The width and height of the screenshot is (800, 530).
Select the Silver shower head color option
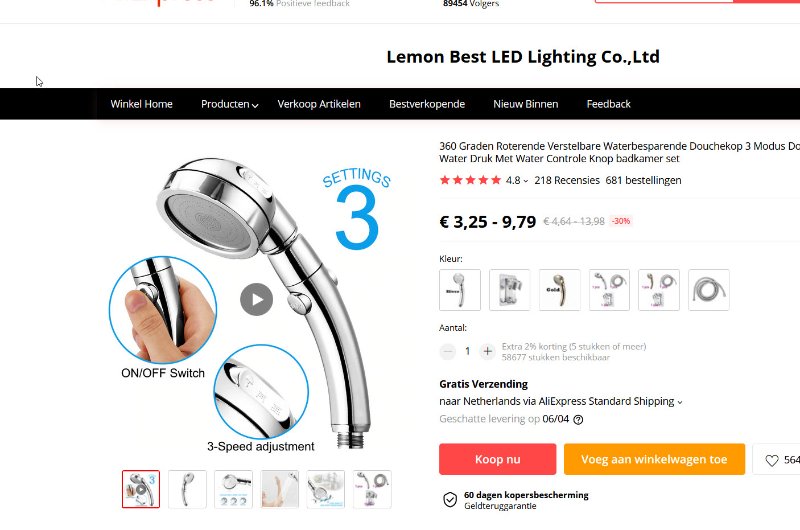pos(460,290)
